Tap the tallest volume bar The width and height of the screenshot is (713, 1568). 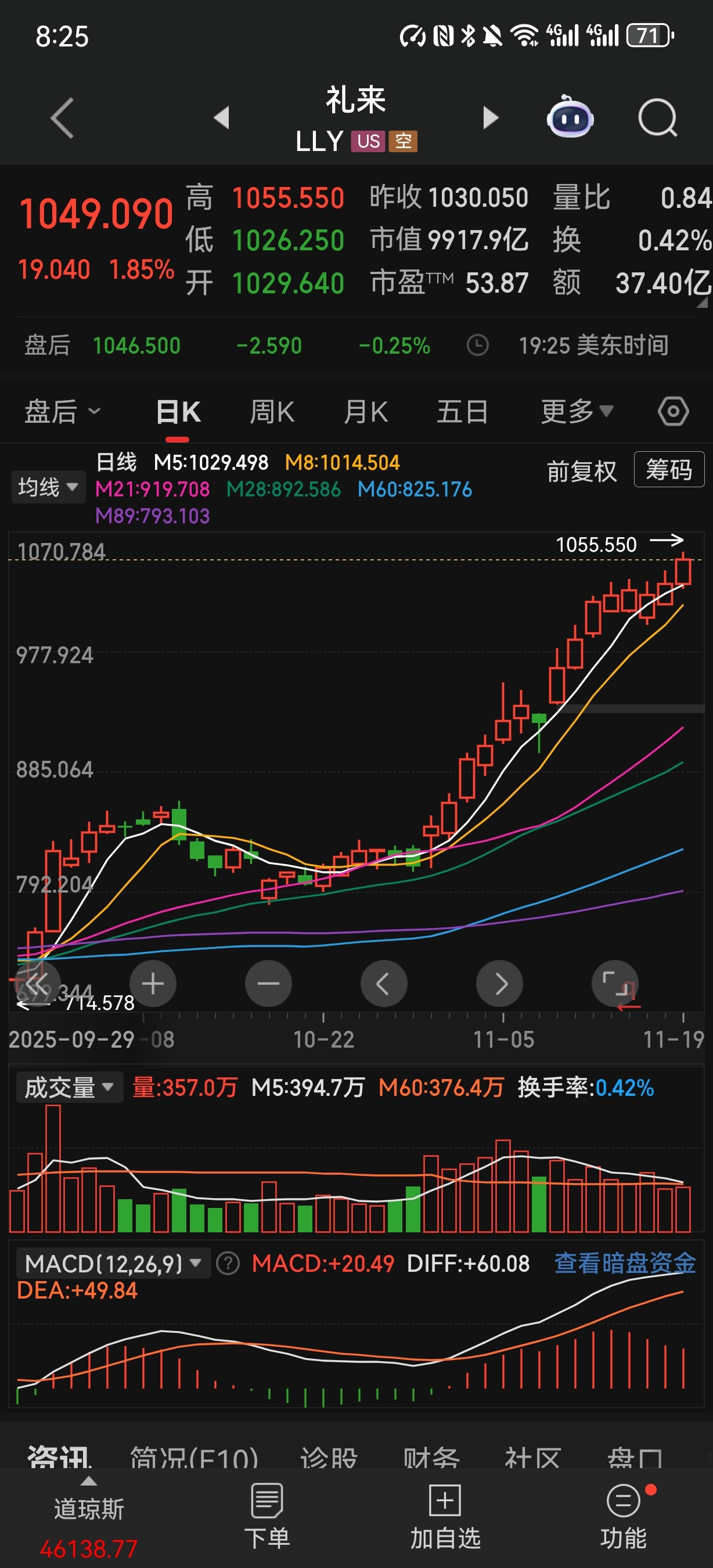(x=53, y=1167)
